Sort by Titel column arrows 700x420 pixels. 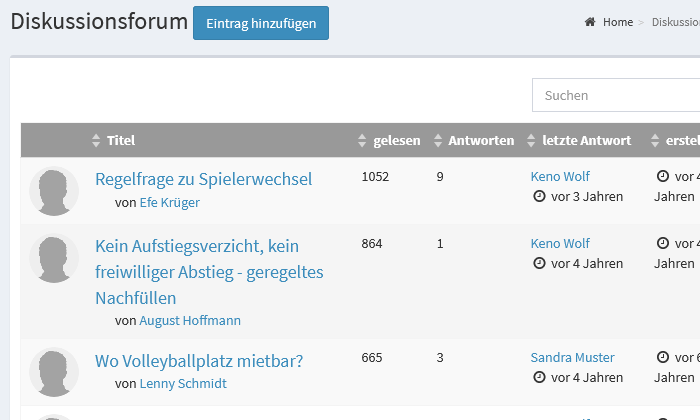[x=96, y=140]
